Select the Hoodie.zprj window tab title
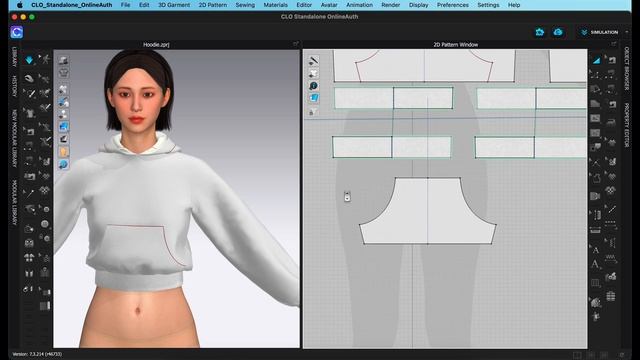Viewport: 640px width, 360px height. tap(156, 44)
